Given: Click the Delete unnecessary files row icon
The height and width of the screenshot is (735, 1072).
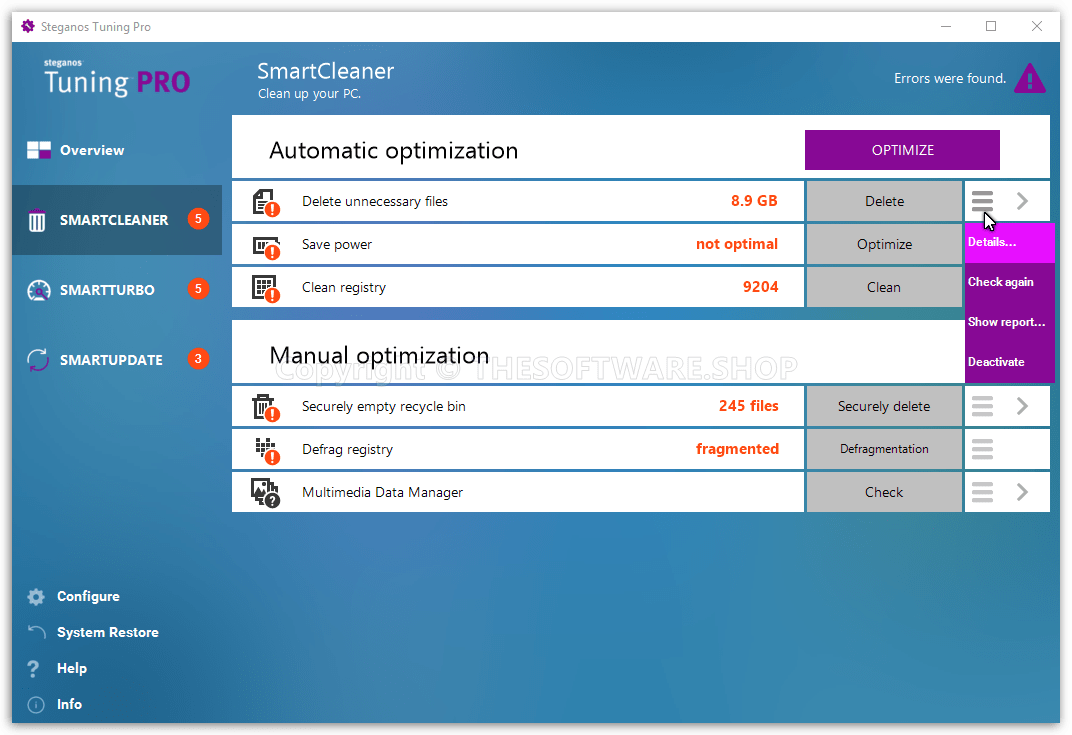Looking at the screenshot, I should [x=265, y=202].
